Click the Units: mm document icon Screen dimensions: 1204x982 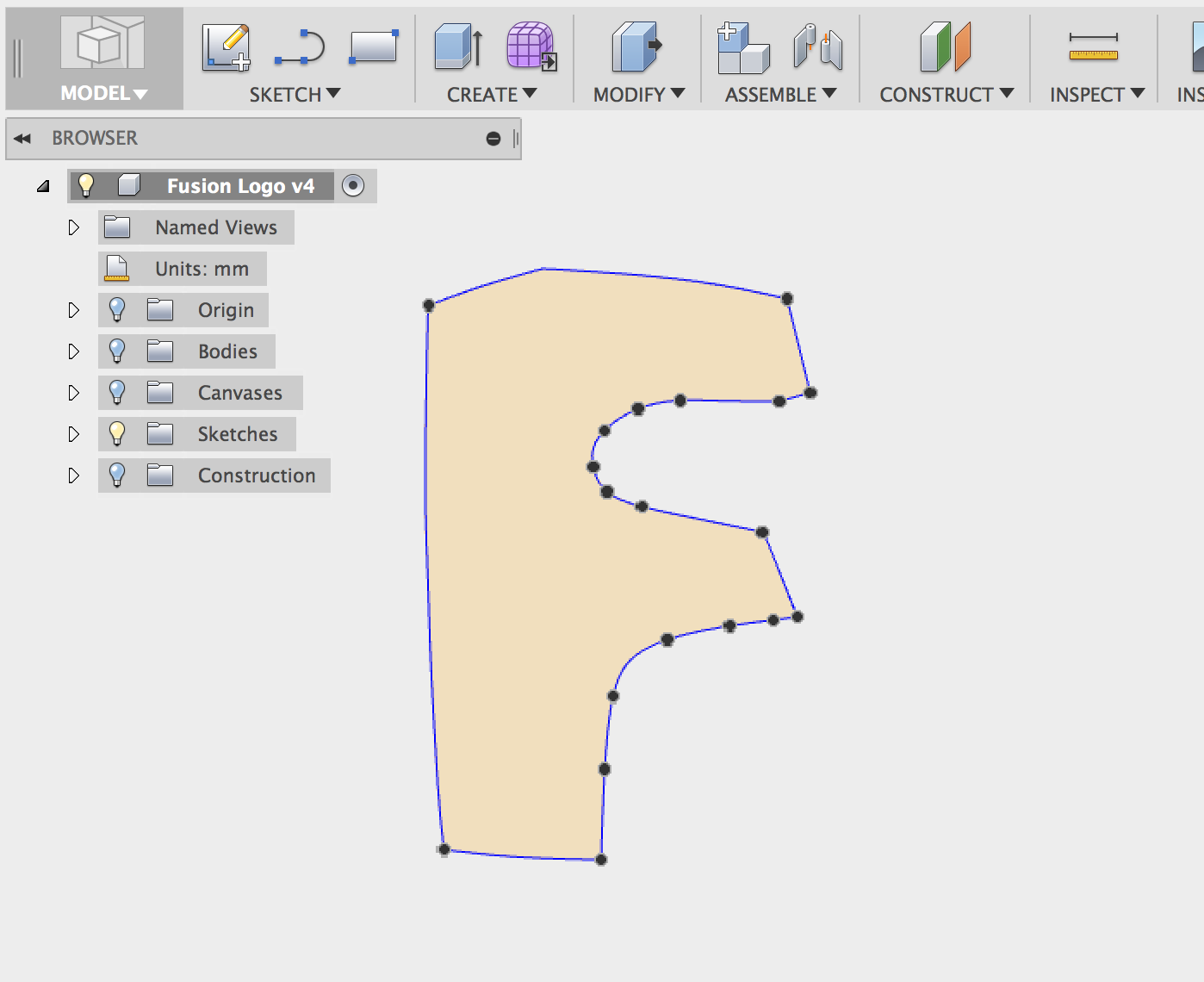pyautogui.click(x=116, y=269)
